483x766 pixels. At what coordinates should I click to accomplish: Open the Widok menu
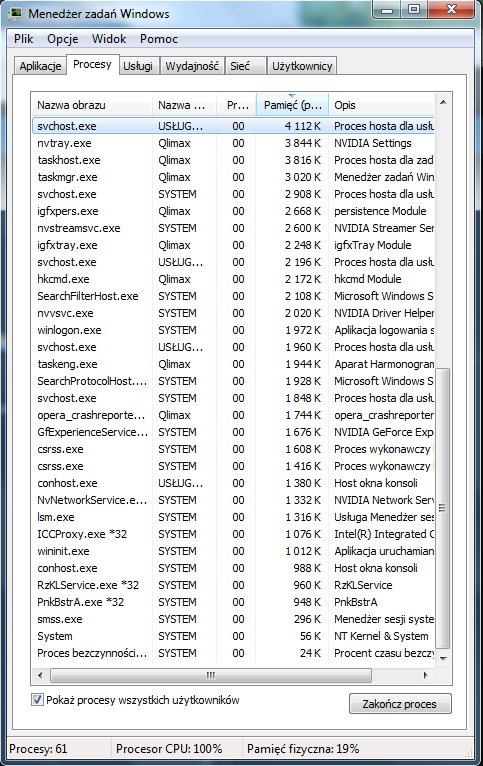(109, 39)
